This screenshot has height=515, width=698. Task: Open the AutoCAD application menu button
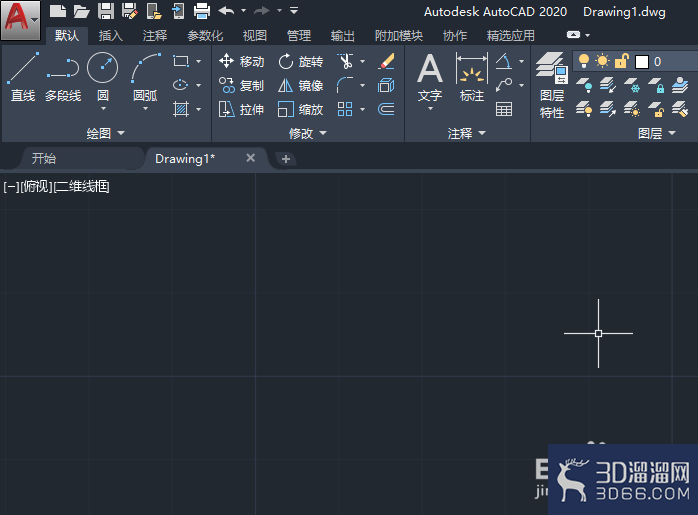[20, 20]
